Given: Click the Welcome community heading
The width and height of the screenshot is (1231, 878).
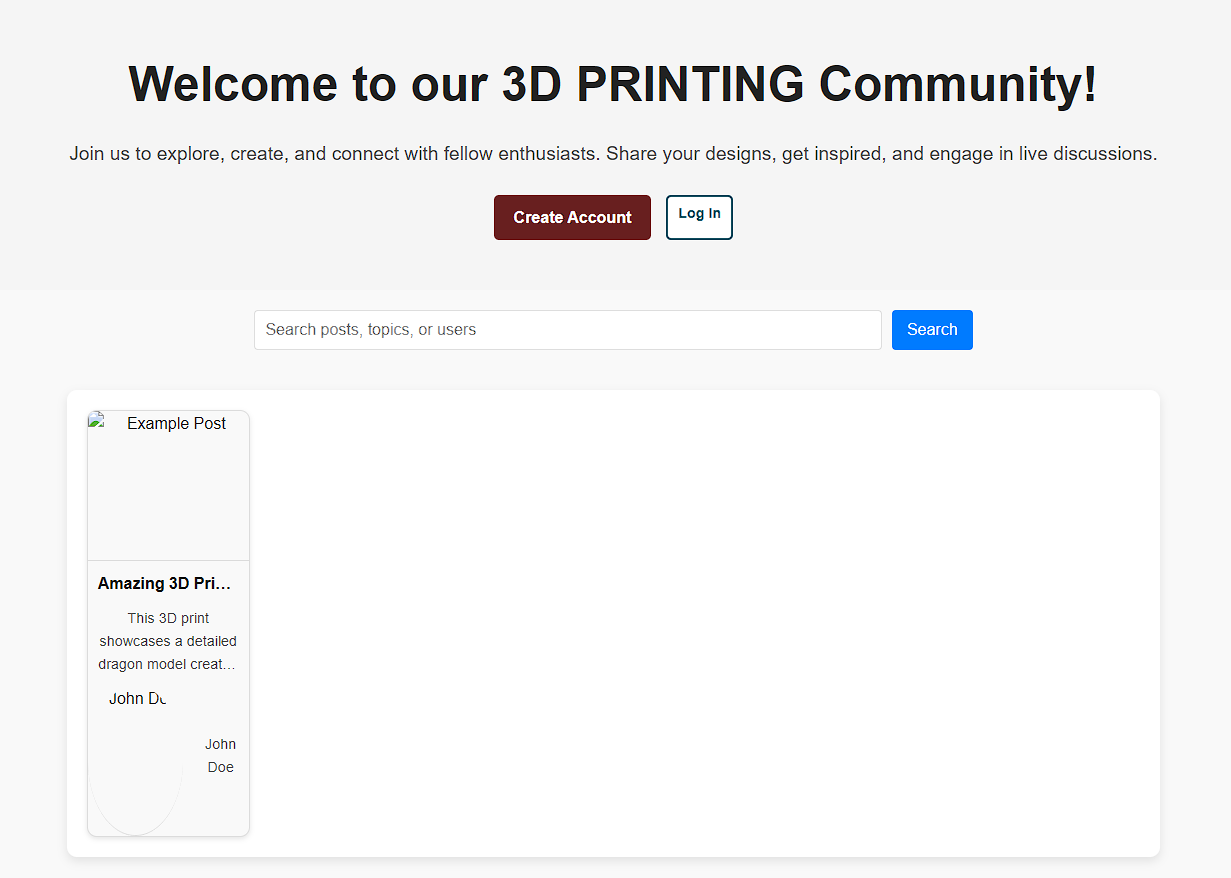Looking at the screenshot, I should [x=613, y=85].
